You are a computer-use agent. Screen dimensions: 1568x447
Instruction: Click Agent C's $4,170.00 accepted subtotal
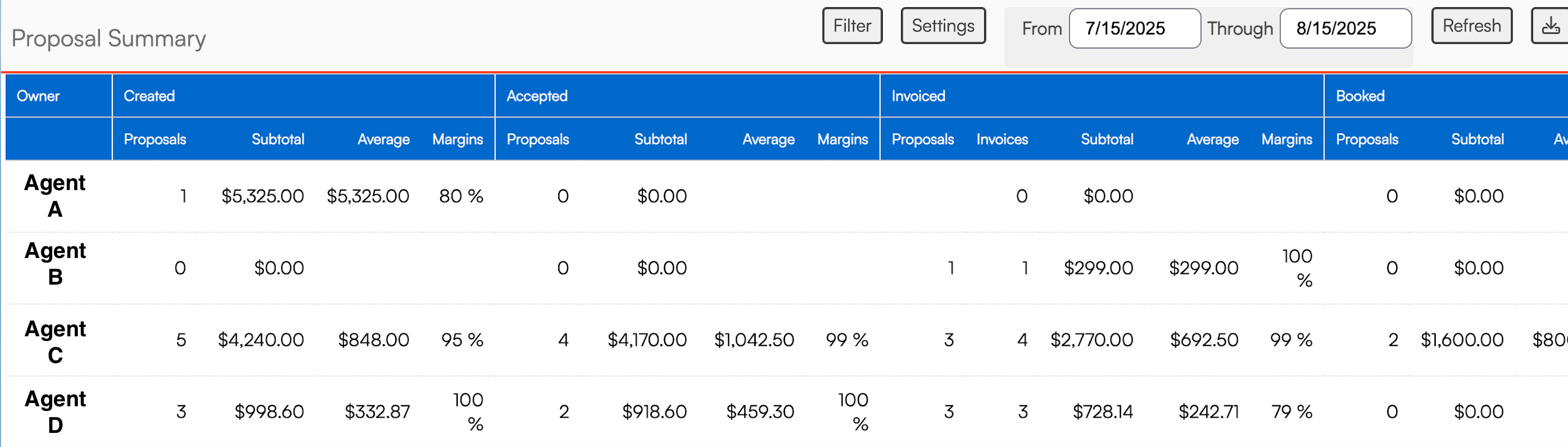click(x=647, y=340)
